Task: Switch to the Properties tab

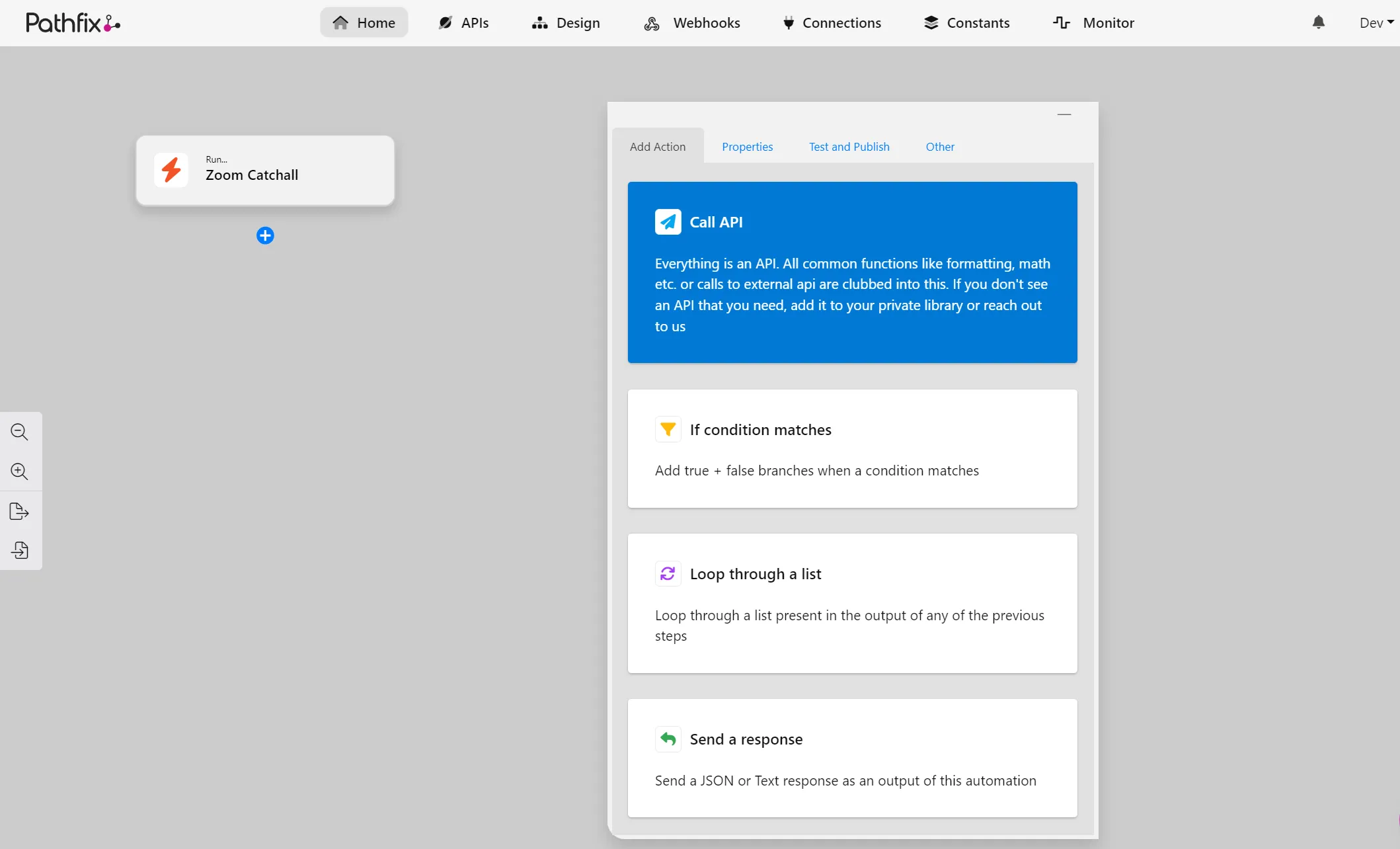Action: (x=747, y=147)
